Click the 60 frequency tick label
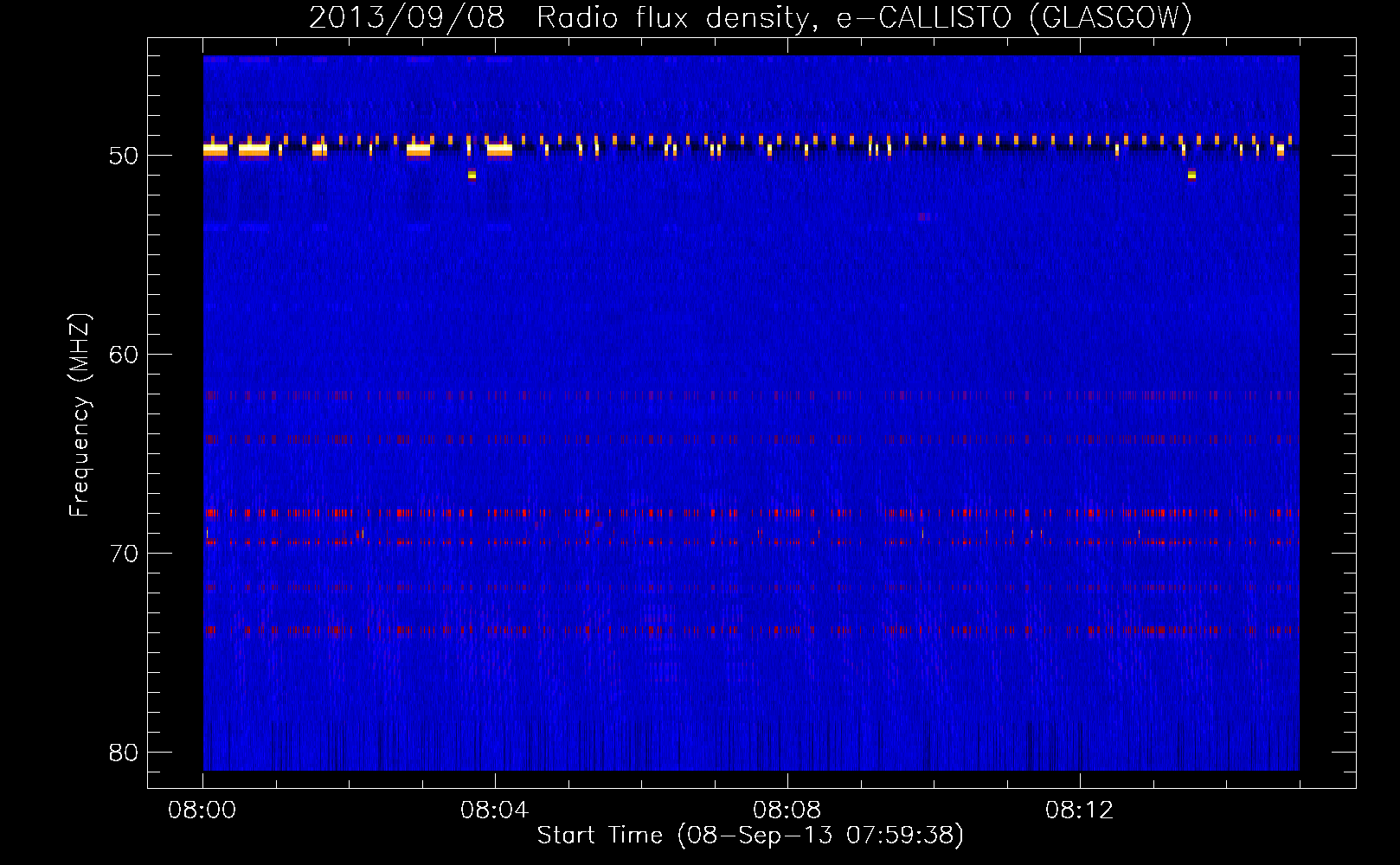 124,355
